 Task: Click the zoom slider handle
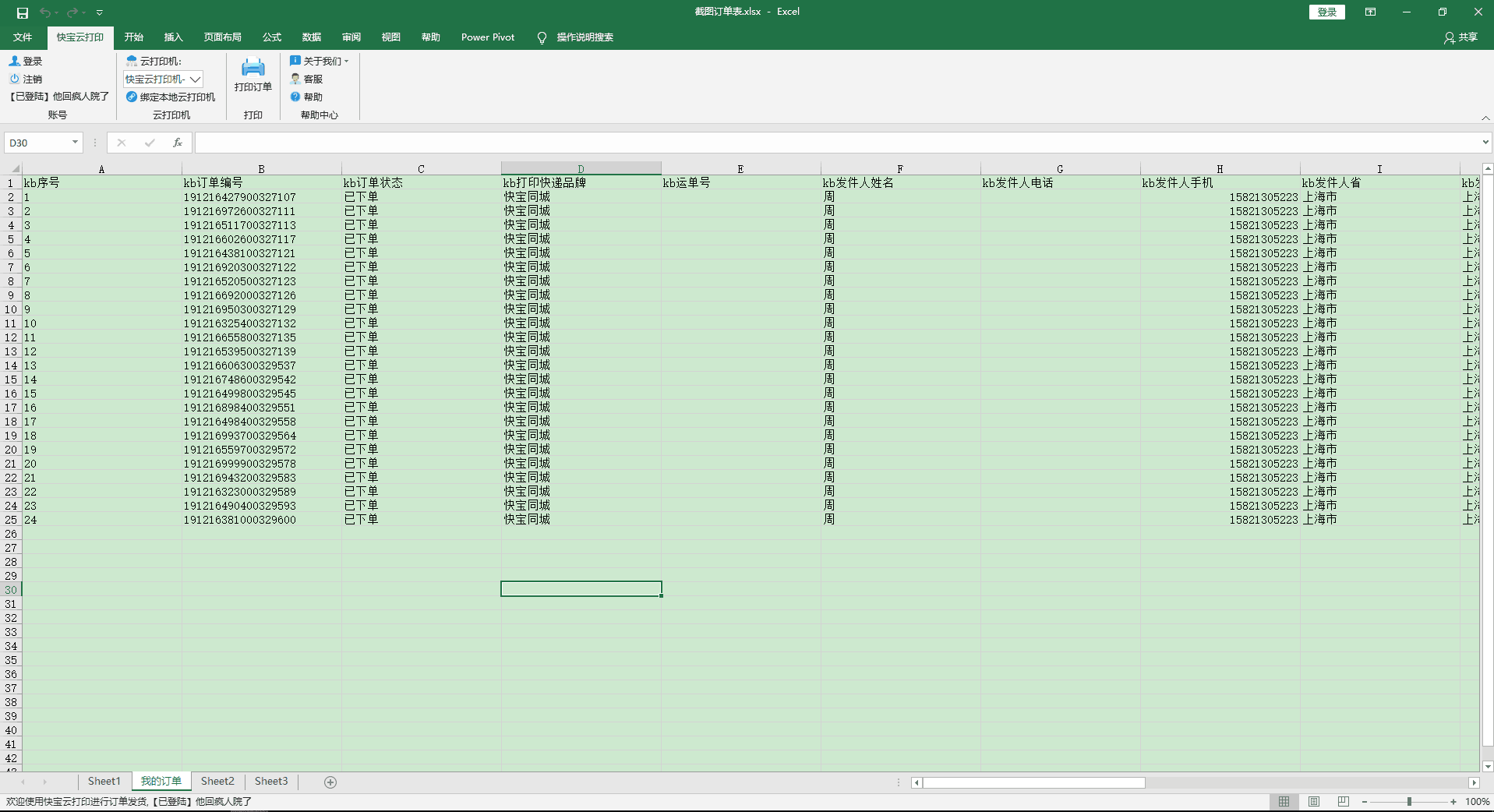click(x=1409, y=802)
